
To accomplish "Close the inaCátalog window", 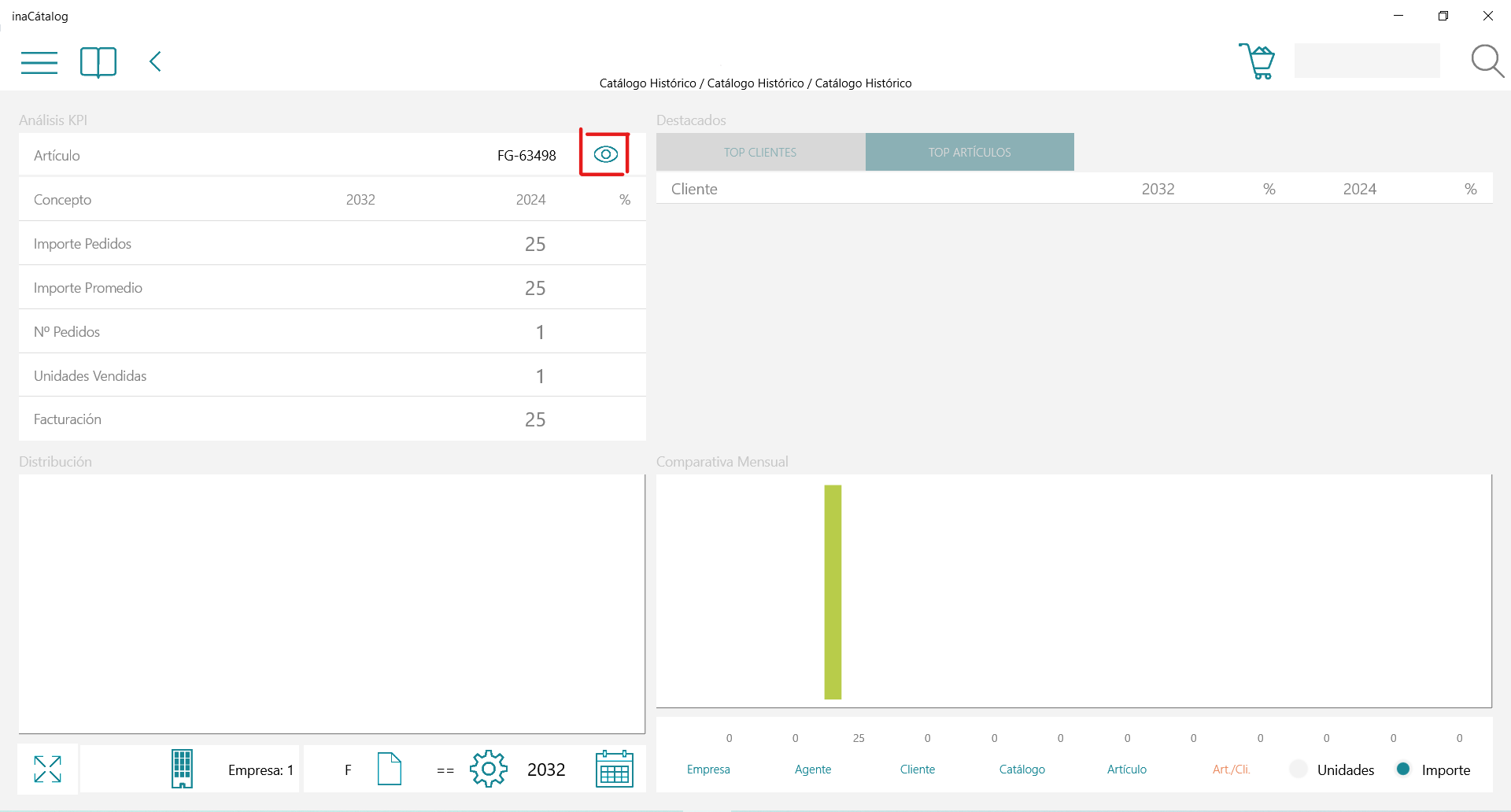I will (1488, 16).
